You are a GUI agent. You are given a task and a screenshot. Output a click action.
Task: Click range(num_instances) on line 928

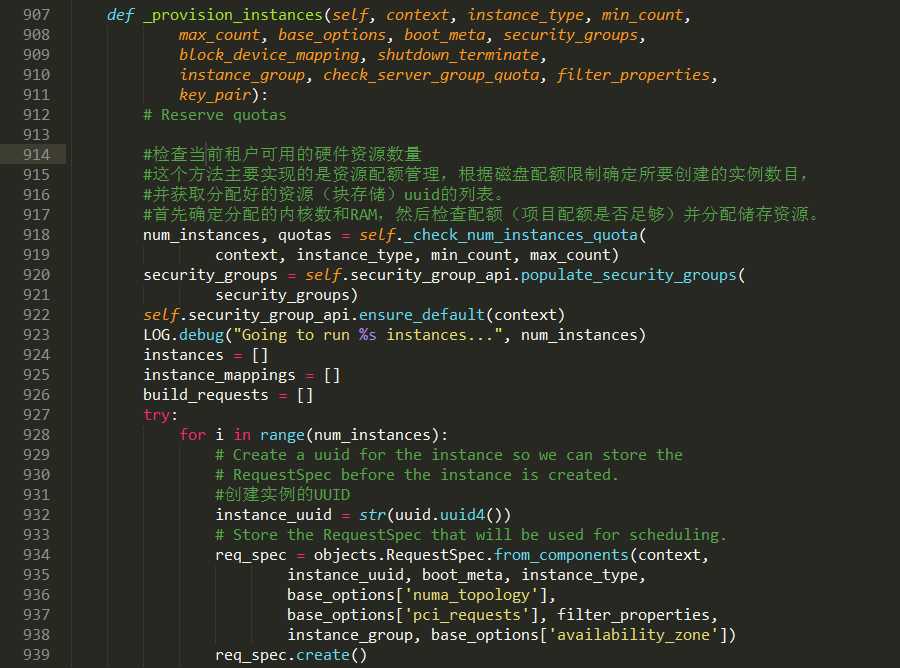click(350, 435)
